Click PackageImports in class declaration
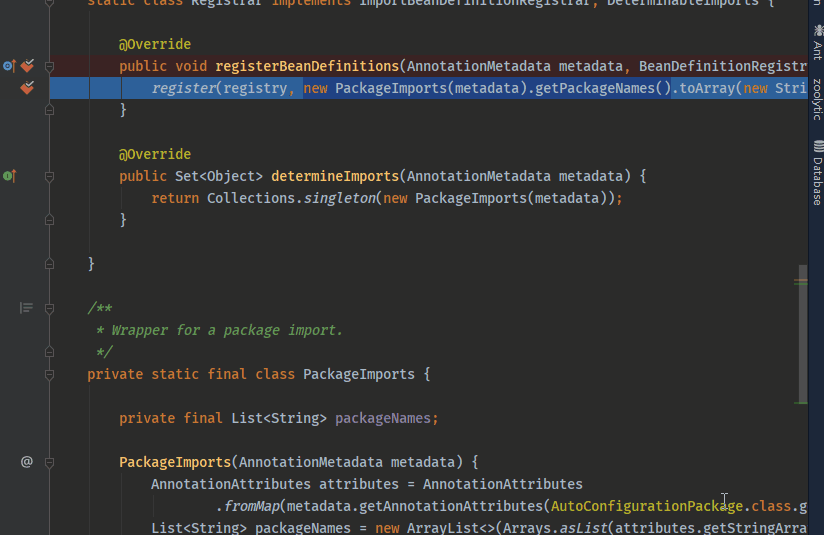 [359, 374]
